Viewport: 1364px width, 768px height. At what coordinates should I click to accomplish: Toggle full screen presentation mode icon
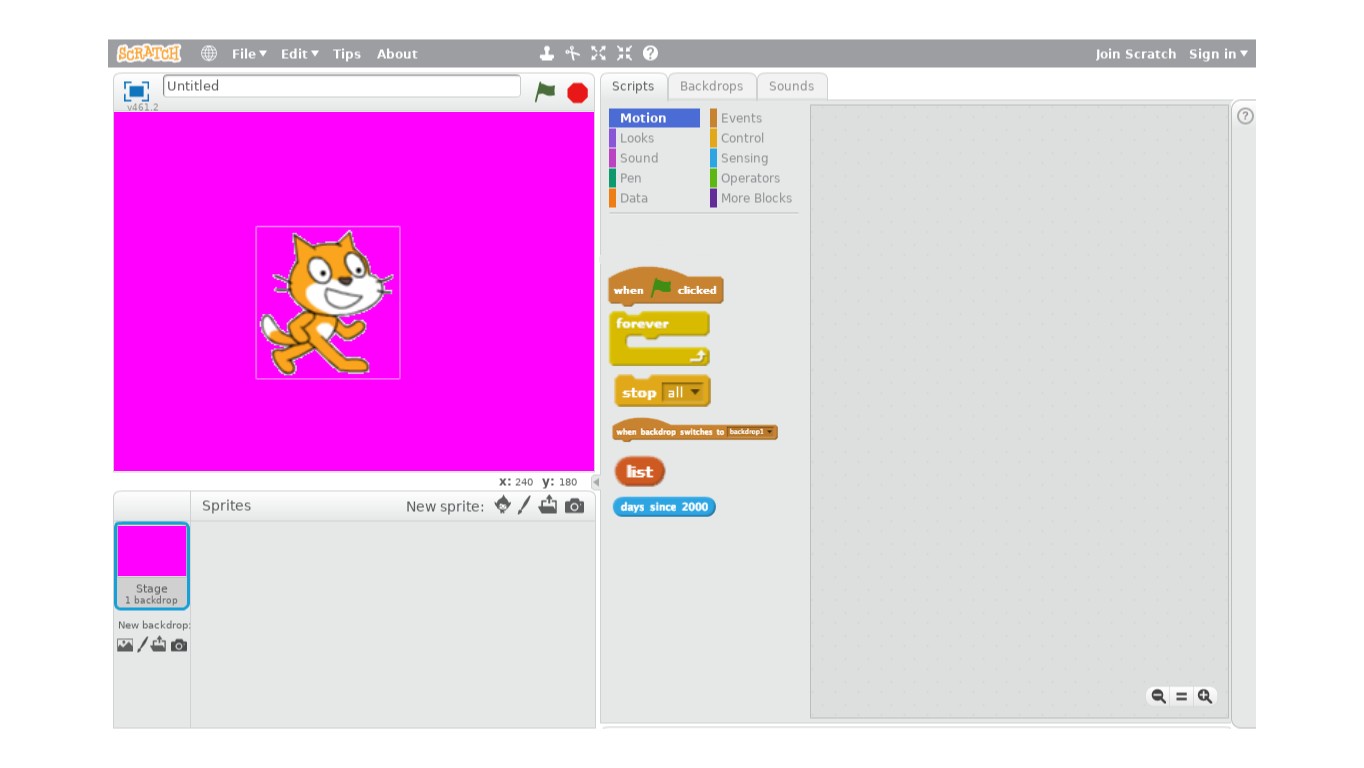[x=136, y=91]
